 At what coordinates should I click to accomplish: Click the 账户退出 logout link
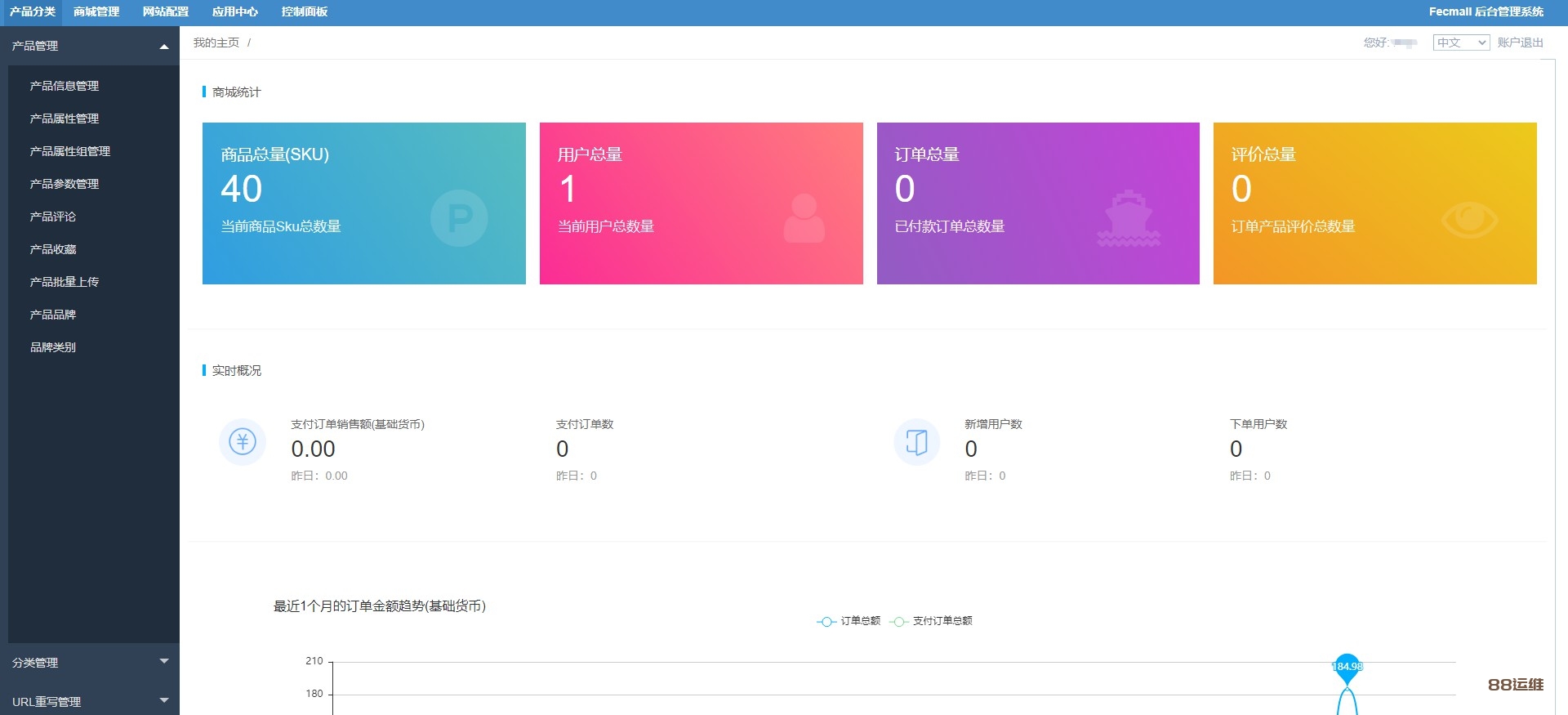(x=1520, y=42)
